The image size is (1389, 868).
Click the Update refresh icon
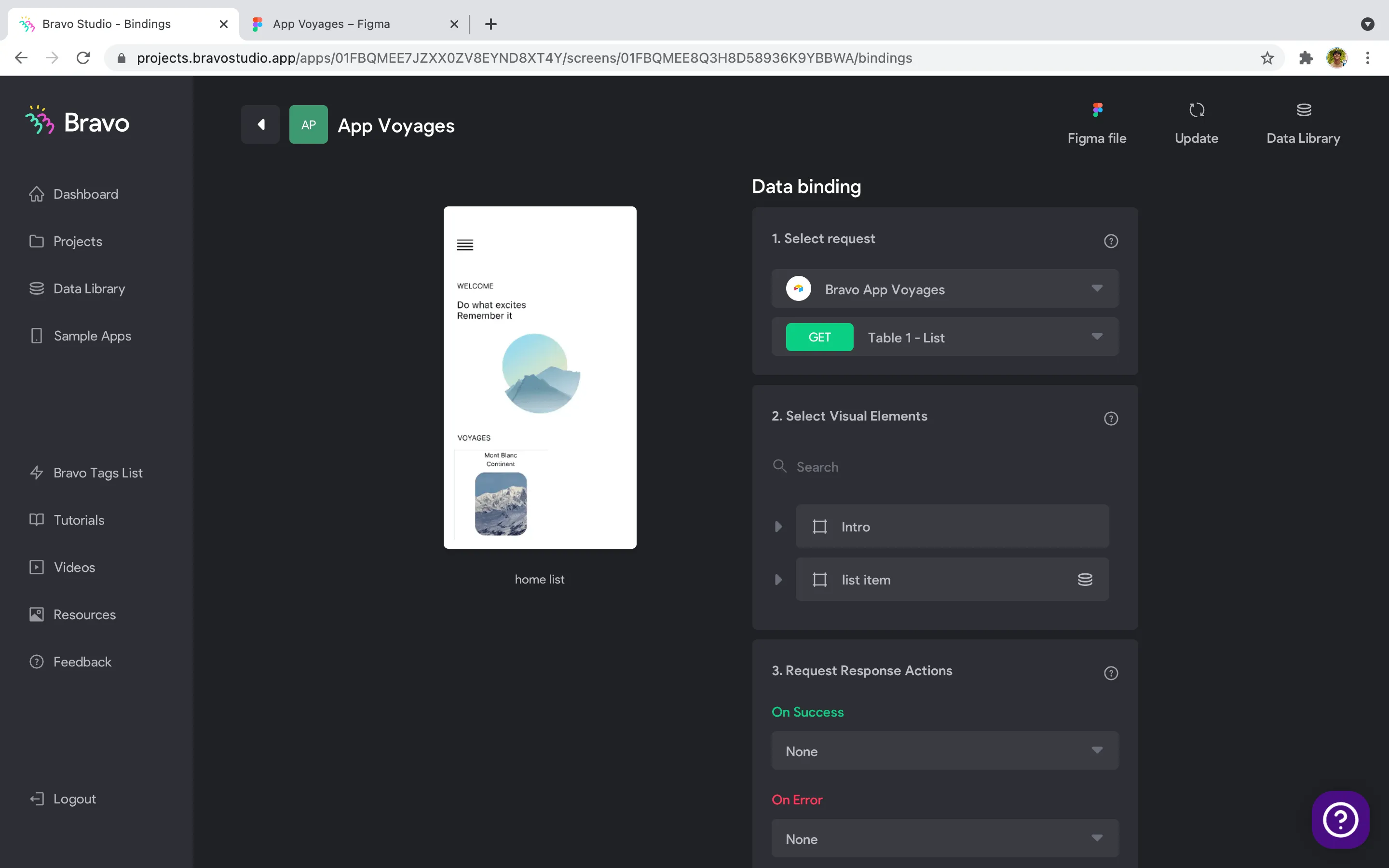click(1196, 109)
